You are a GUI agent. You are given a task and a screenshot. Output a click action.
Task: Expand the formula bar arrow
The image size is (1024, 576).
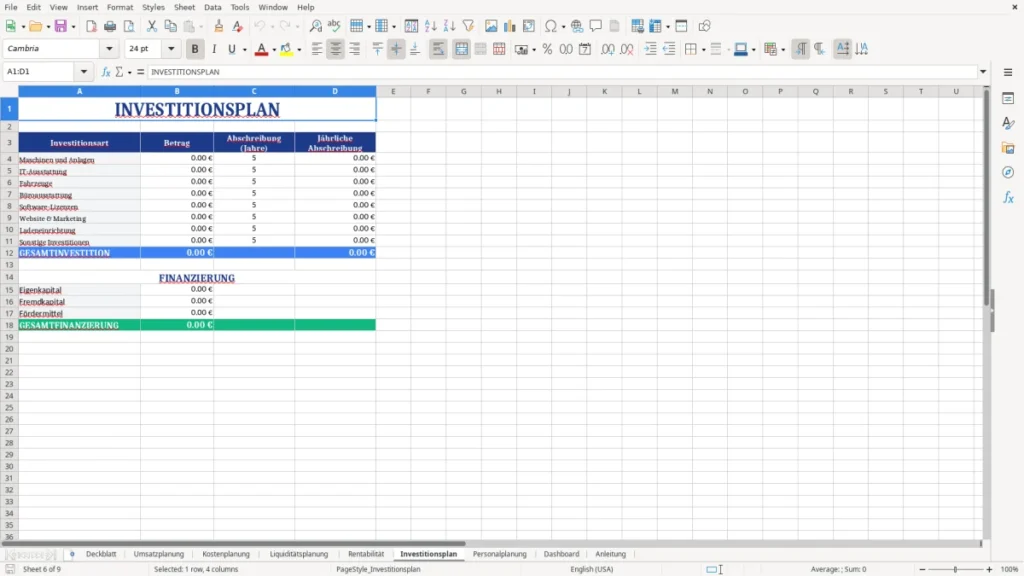coord(983,72)
